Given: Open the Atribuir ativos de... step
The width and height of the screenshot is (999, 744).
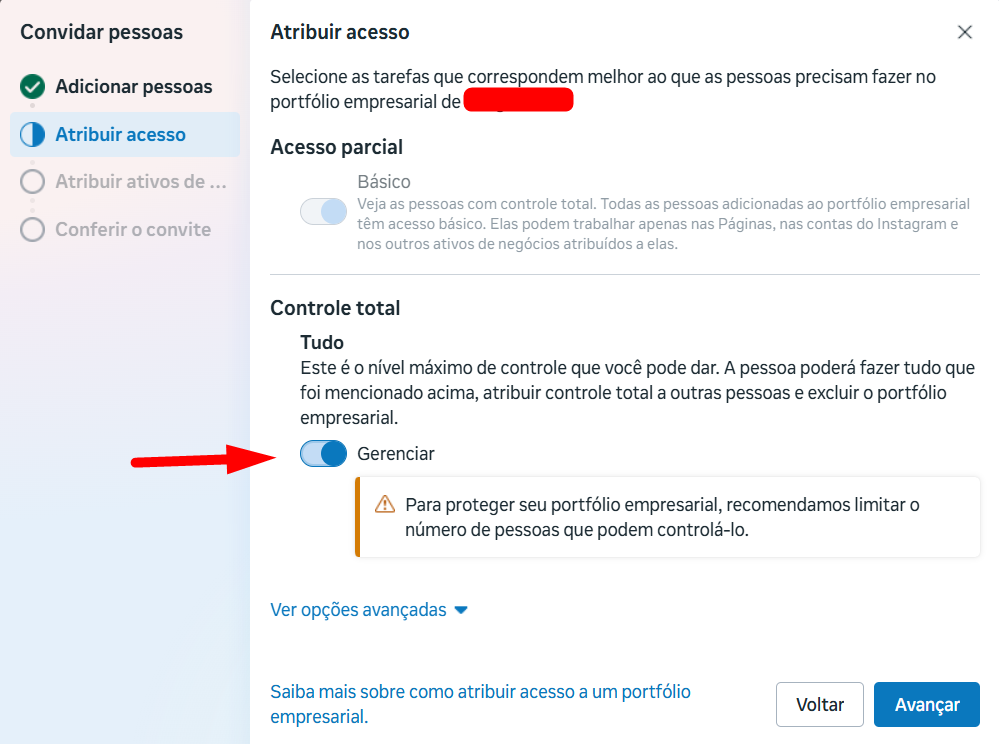Looking at the screenshot, I should [141, 182].
